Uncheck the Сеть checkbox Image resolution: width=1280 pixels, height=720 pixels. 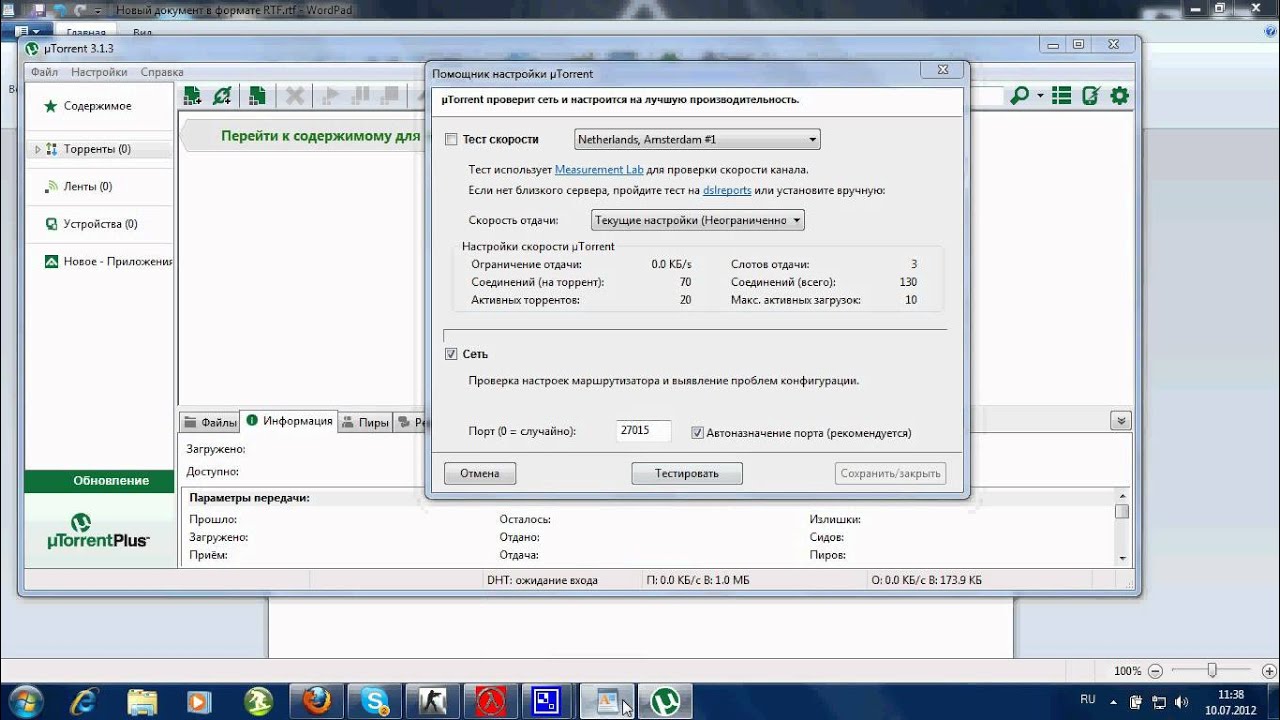pyautogui.click(x=451, y=354)
